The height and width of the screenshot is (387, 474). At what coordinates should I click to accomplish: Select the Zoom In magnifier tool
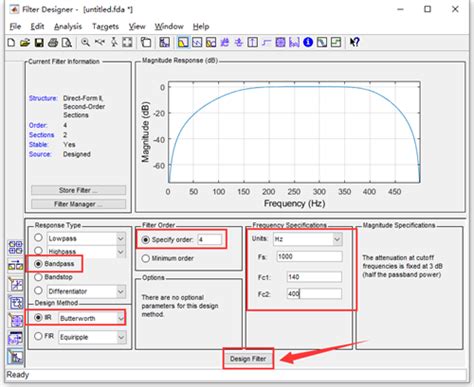85,42
